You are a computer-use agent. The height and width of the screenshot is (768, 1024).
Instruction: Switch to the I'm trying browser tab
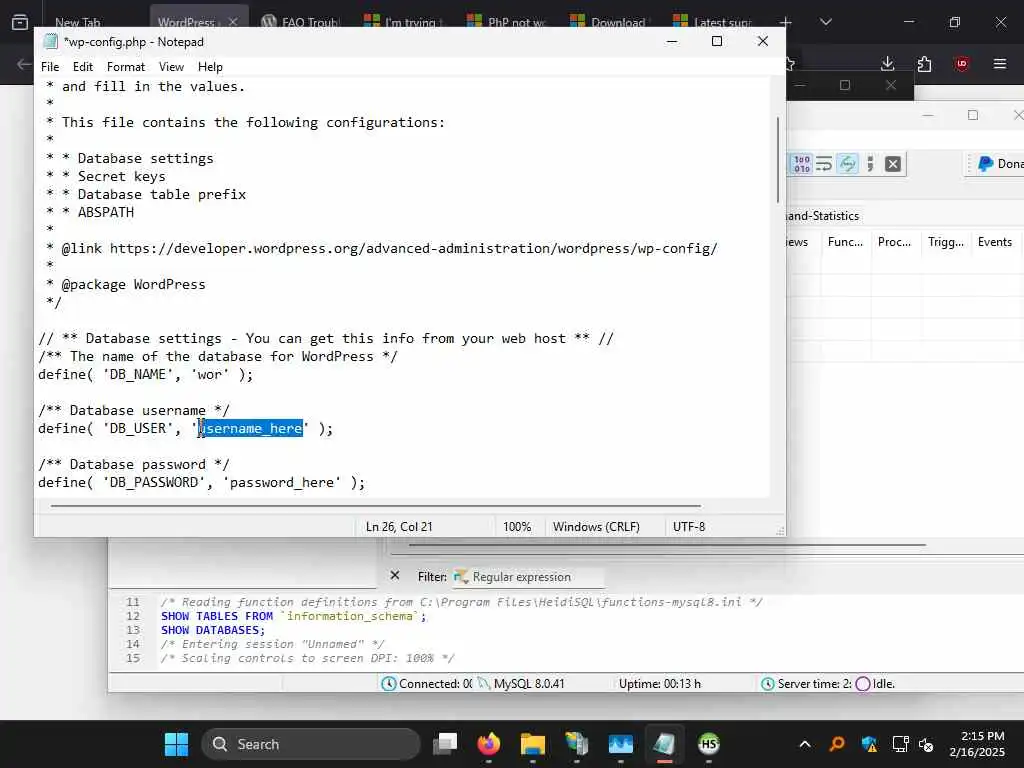click(x=405, y=22)
